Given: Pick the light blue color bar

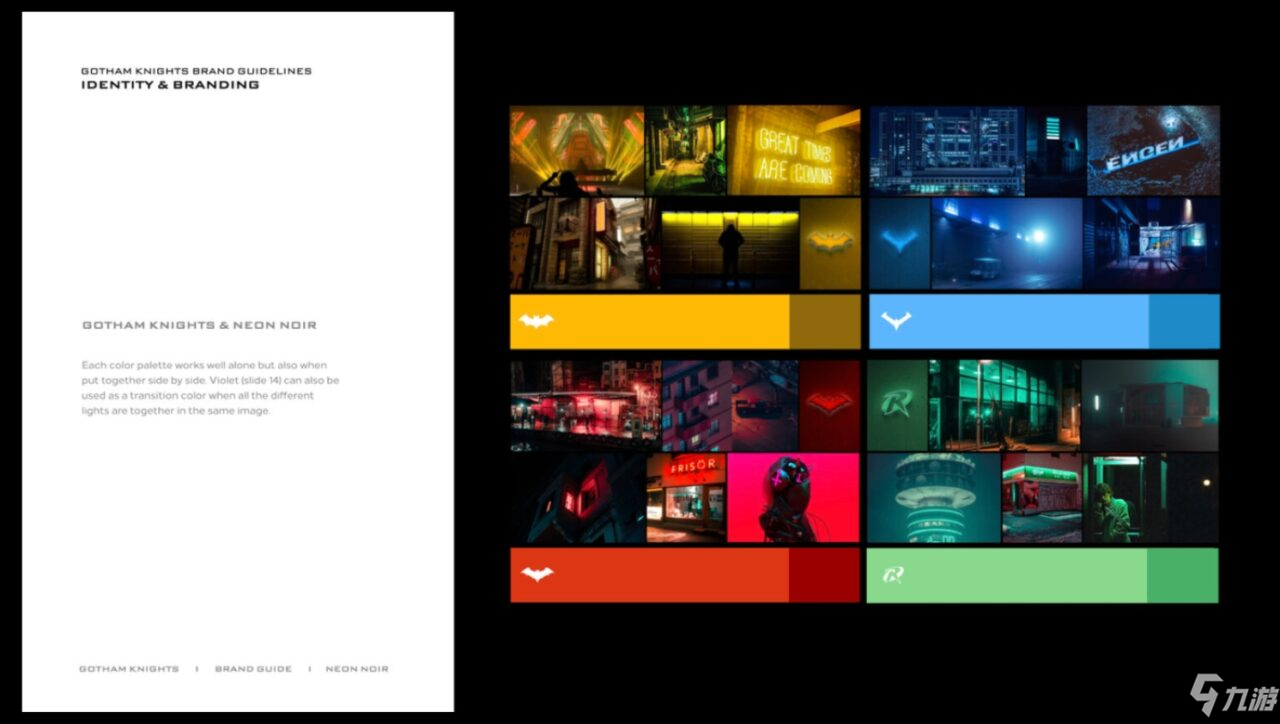Looking at the screenshot, I should click(1009, 321).
